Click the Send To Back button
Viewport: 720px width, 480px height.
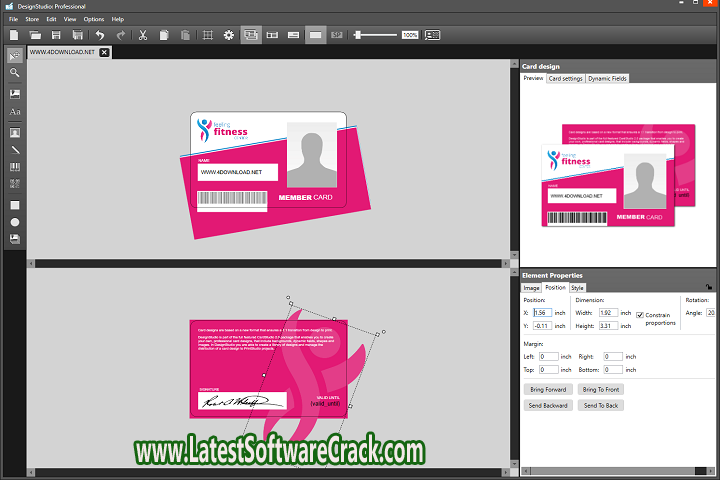point(602,405)
